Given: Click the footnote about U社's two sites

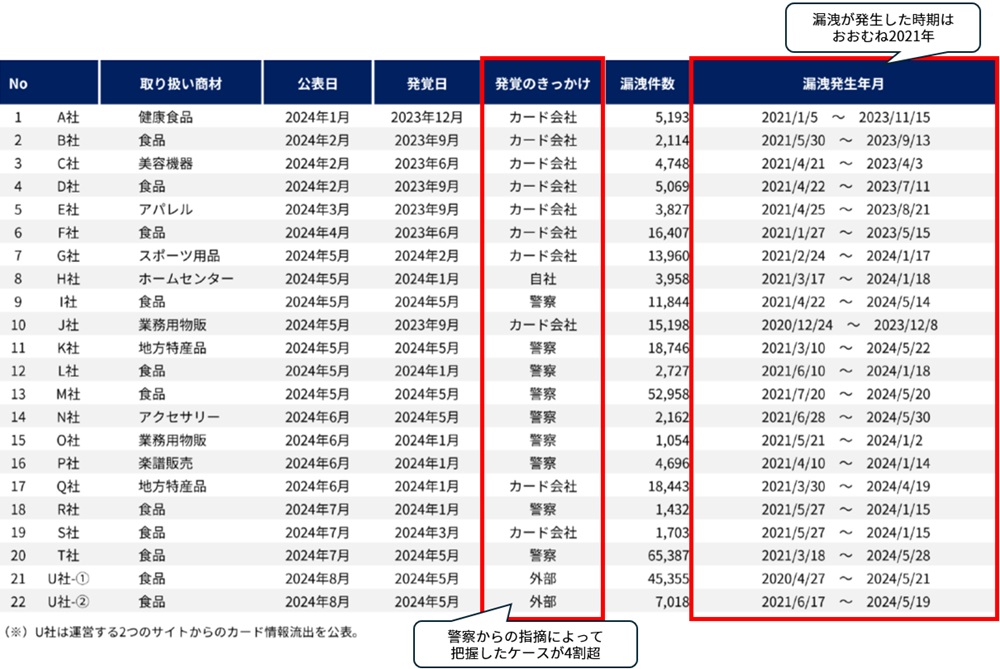Looking at the screenshot, I should (183, 633).
